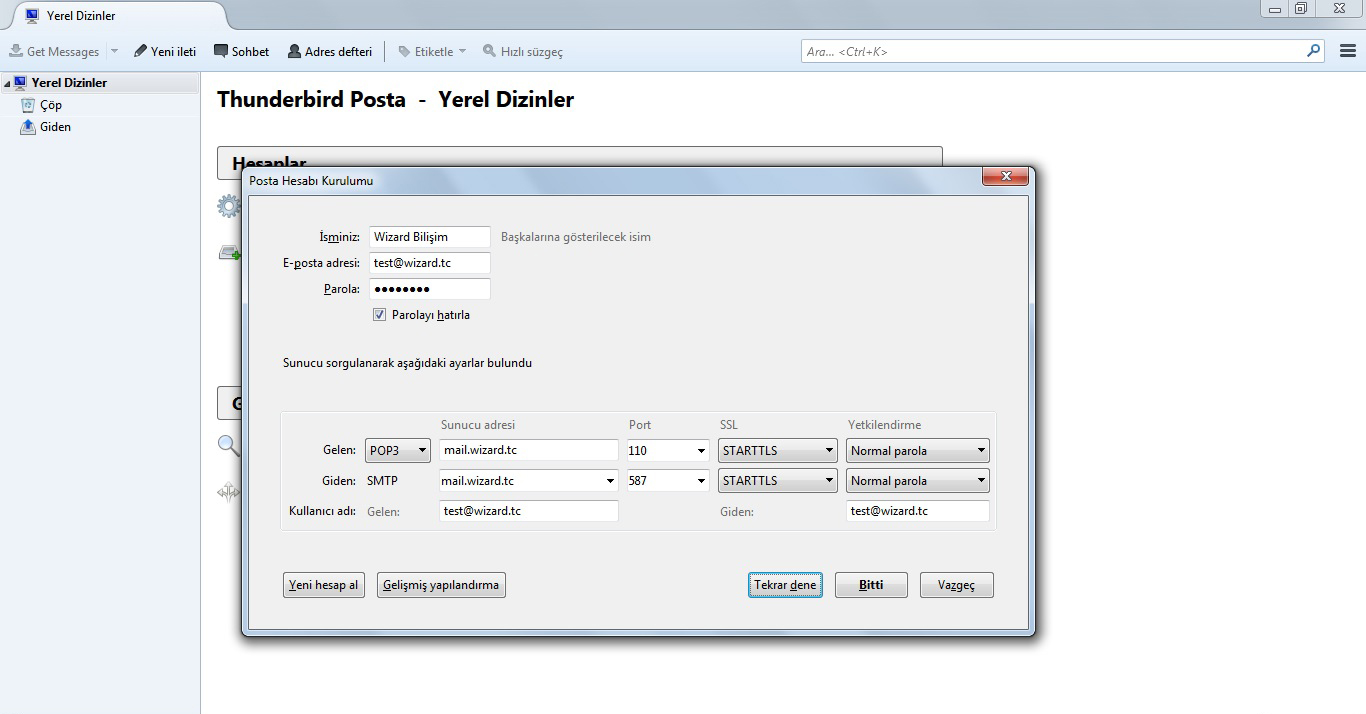This screenshot has height=714, width=1366.
Task: Compose with Yeni ileti button
Action: (165, 51)
